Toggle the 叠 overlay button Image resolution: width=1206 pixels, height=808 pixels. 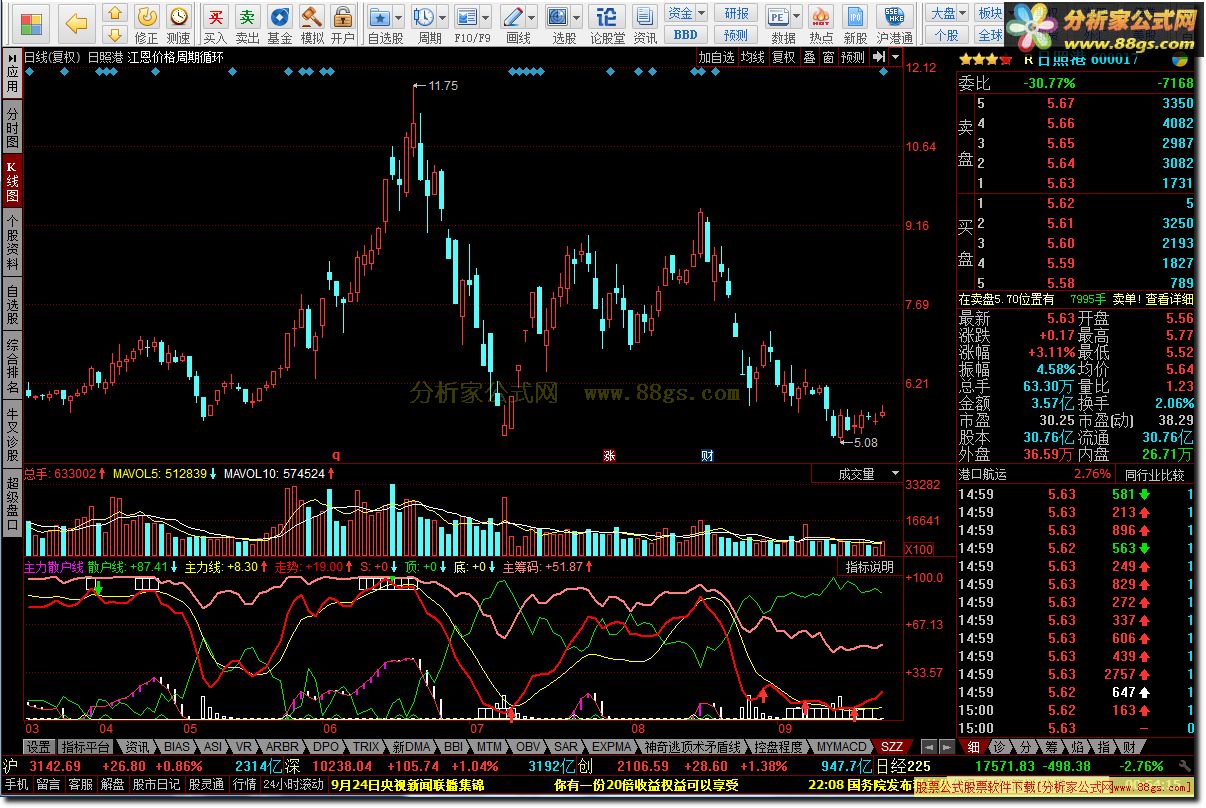tap(810, 58)
